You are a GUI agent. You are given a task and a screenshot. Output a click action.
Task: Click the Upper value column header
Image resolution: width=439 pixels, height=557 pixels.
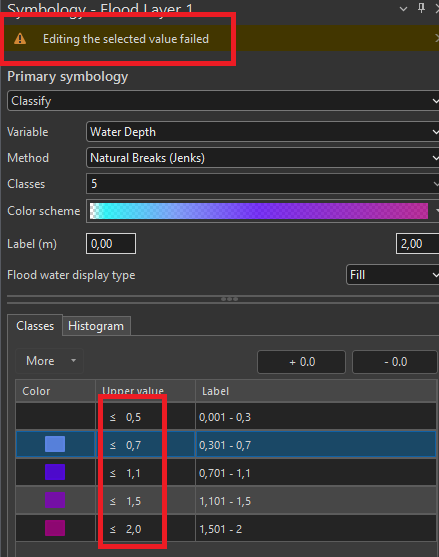point(145,391)
